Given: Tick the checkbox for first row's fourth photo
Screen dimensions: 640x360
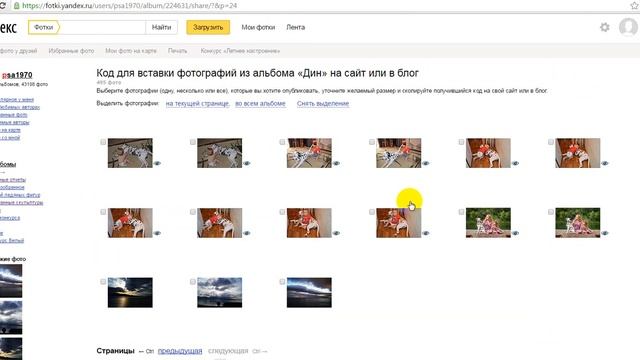Looking at the screenshot, I should (x=372, y=142).
